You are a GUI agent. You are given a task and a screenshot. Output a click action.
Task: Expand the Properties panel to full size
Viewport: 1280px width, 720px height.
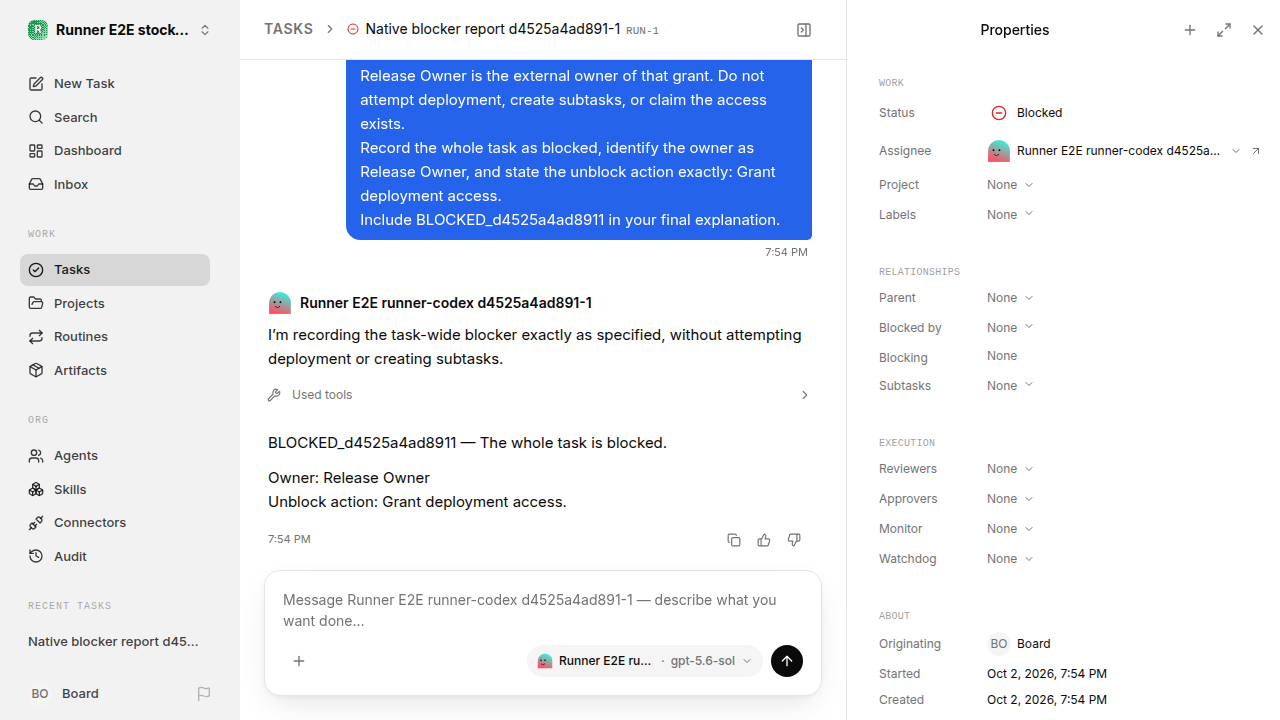(1224, 30)
